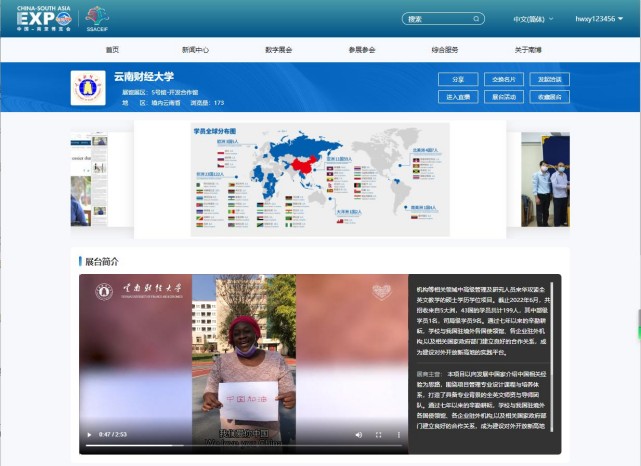Image resolution: width=641 pixels, height=466 pixels.
Task: Select the right carousel thumbnail photo
Action: coord(544,180)
